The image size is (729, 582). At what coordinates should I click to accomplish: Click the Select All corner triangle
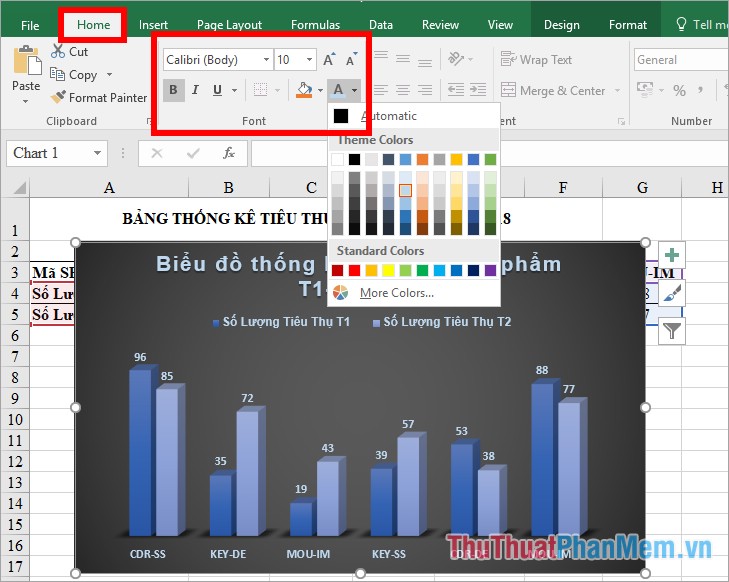click(19, 187)
